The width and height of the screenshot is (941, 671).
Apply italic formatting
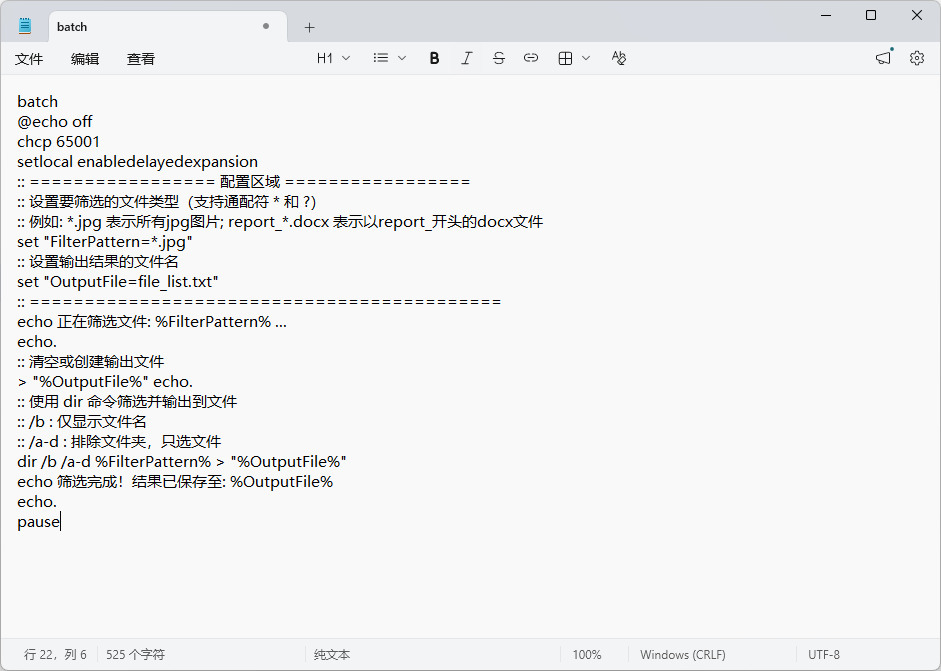pos(466,58)
